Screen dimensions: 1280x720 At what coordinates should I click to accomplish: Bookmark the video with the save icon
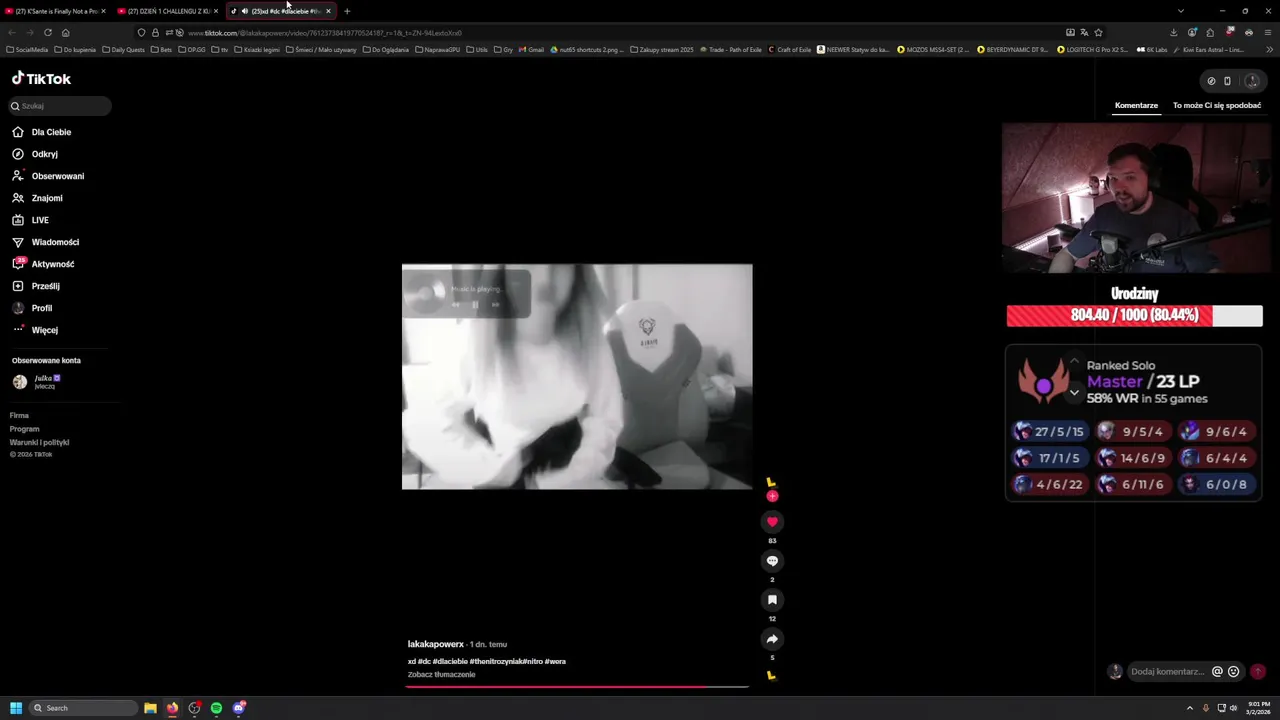point(772,600)
